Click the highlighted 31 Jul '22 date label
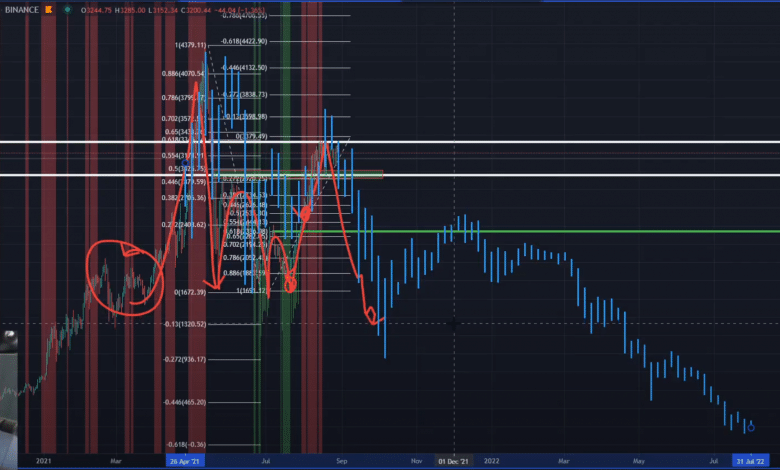The height and width of the screenshot is (470, 780). (x=750, y=461)
